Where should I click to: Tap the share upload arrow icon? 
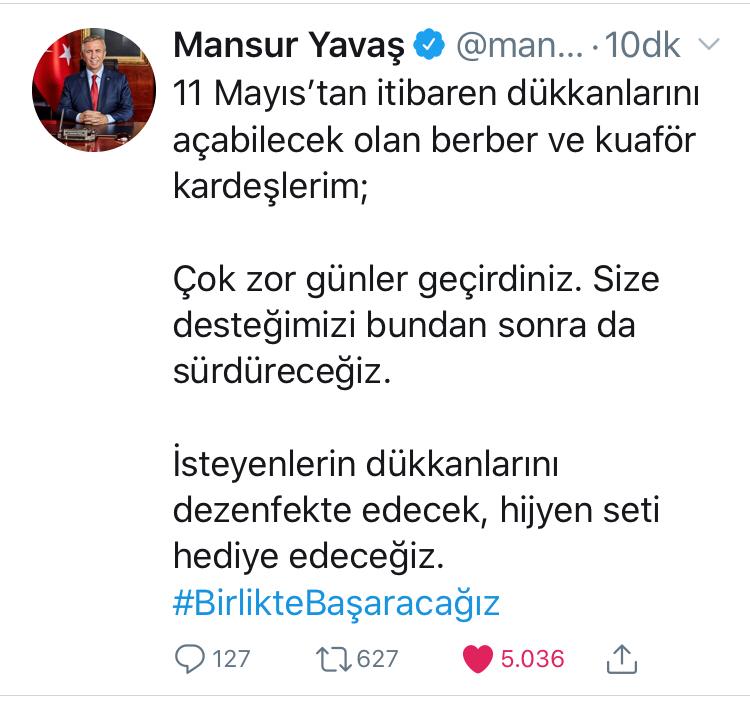click(x=622, y=659)
